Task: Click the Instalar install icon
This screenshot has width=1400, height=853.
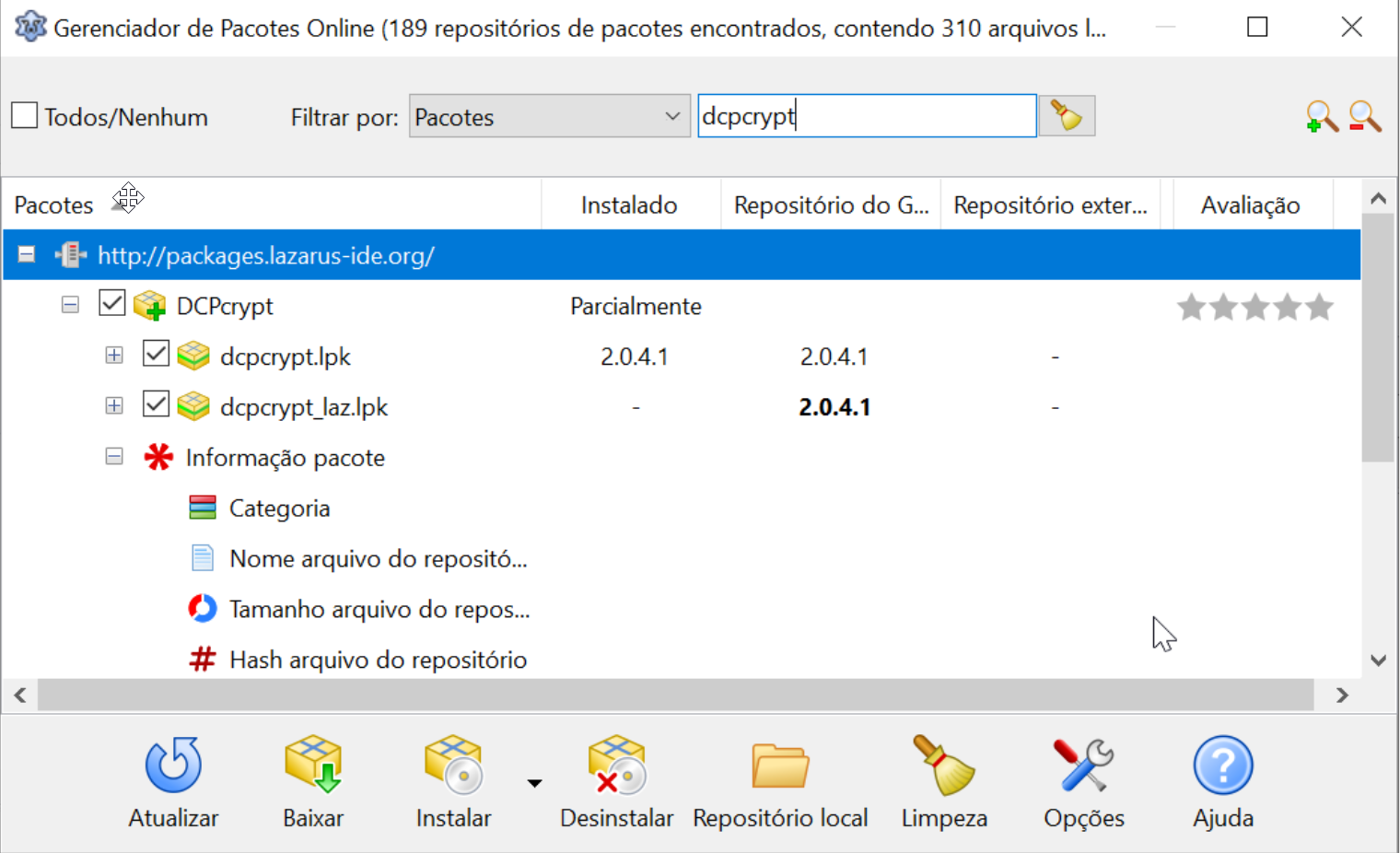Action: [x=453, y=765]
